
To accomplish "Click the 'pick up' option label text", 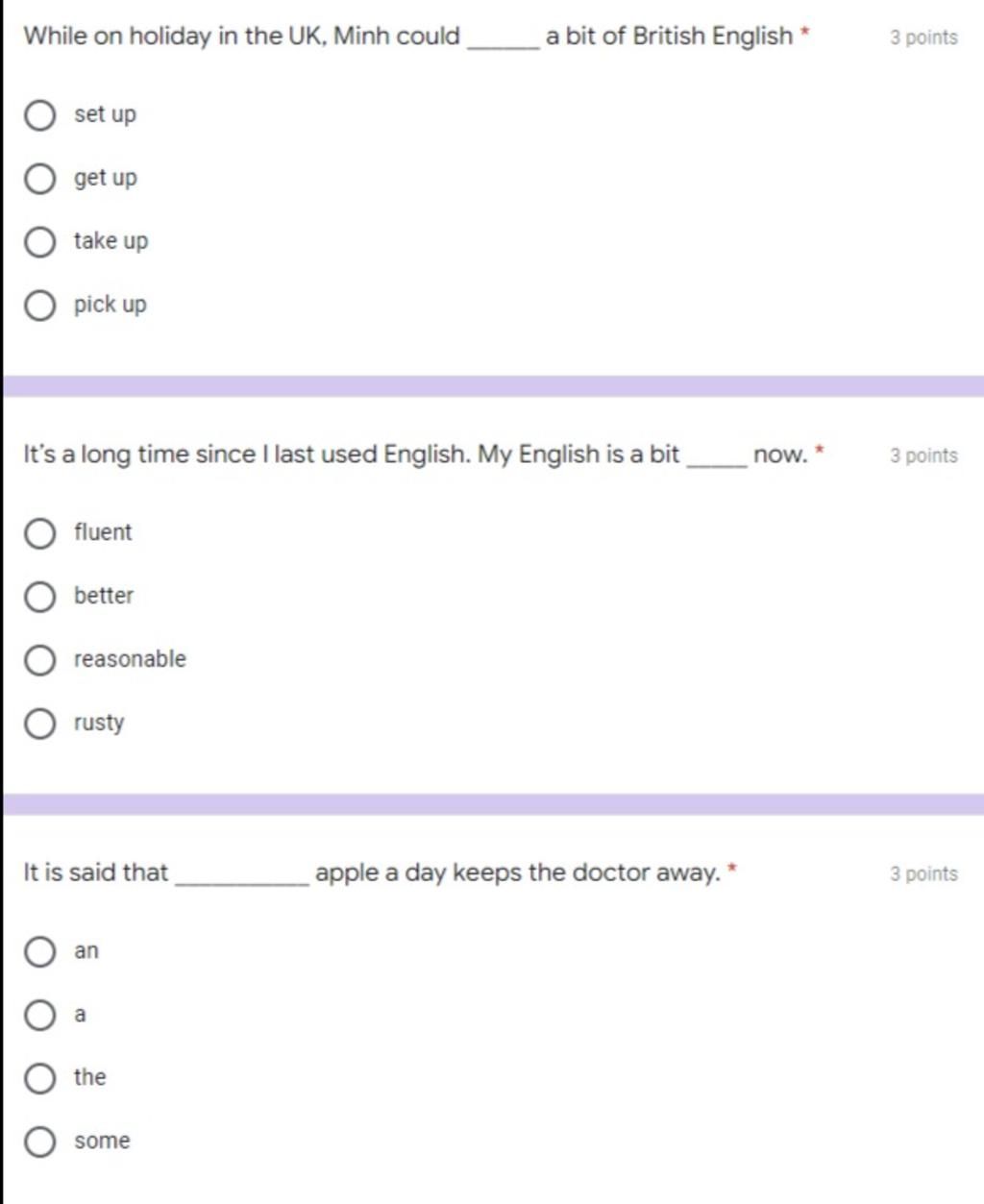I will tap(111, 305).
